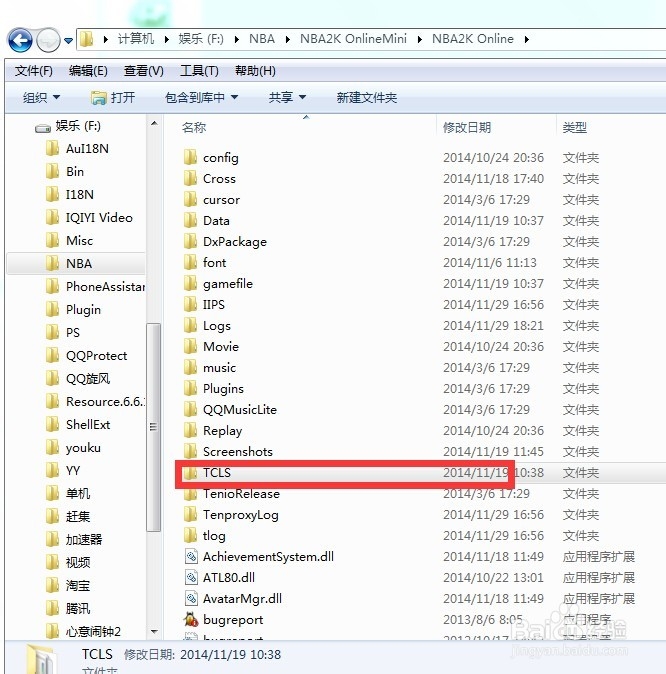Select the IQIYI Video folder in sidebar
666x674 pixels.
(89, 218)
